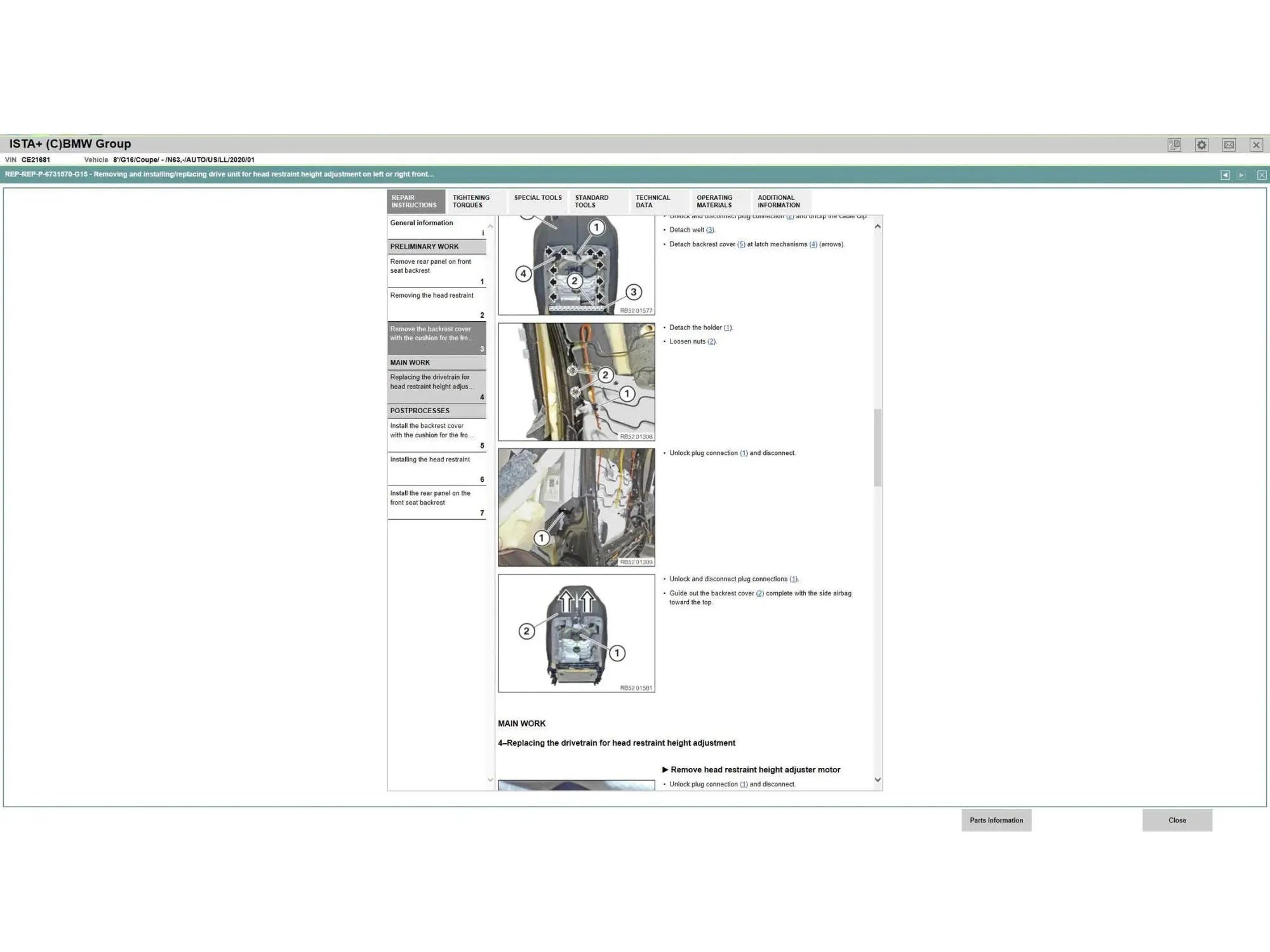Open the Technical Data tab

pyautogui.click(x=655, y=201)
